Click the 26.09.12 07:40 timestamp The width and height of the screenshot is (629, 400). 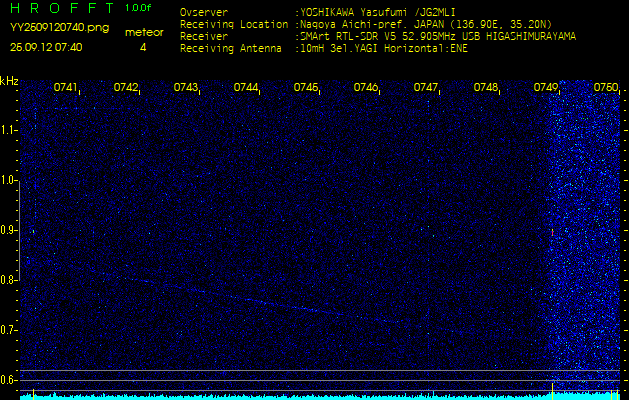pyautogui.click(x=46, y=47)
